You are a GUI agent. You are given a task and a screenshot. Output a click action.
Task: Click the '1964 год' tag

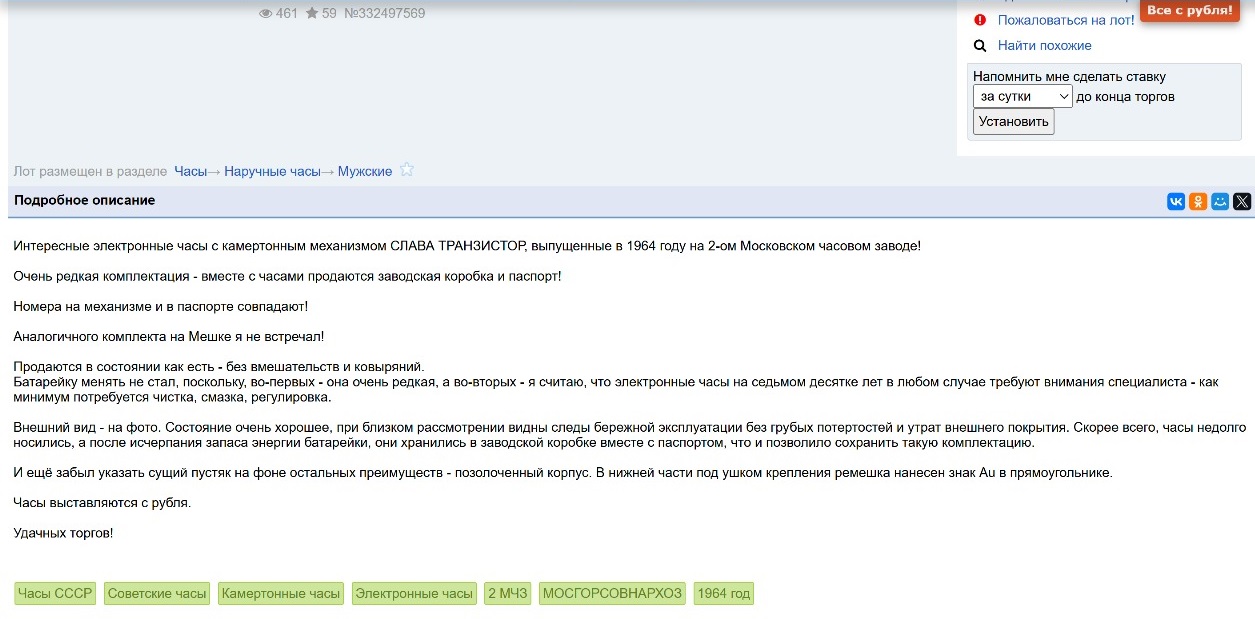point(723,594)
